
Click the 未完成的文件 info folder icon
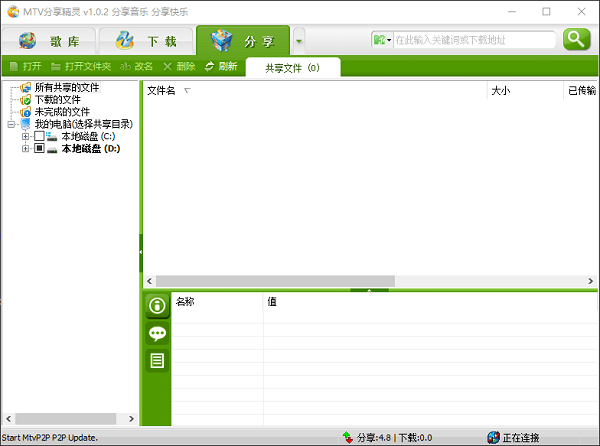tap(26, 112)
